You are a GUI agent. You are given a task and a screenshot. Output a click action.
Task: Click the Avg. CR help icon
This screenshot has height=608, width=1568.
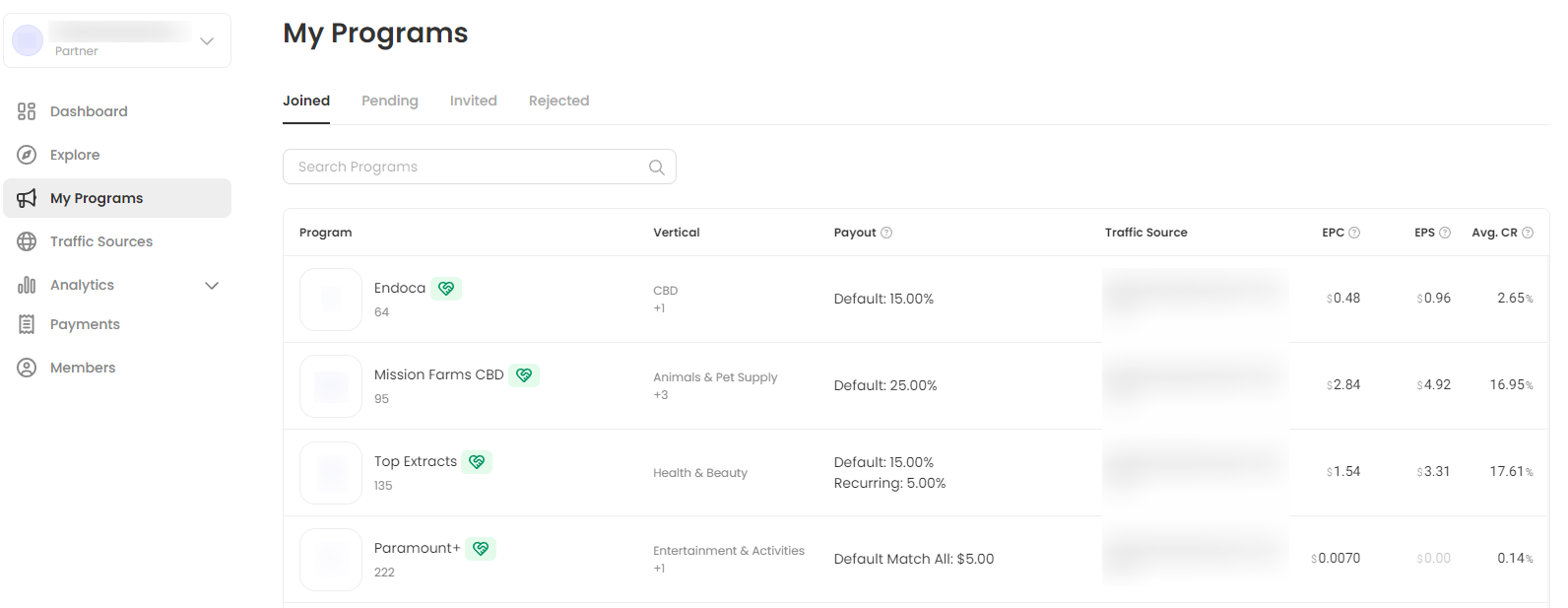click(1528, 233)
